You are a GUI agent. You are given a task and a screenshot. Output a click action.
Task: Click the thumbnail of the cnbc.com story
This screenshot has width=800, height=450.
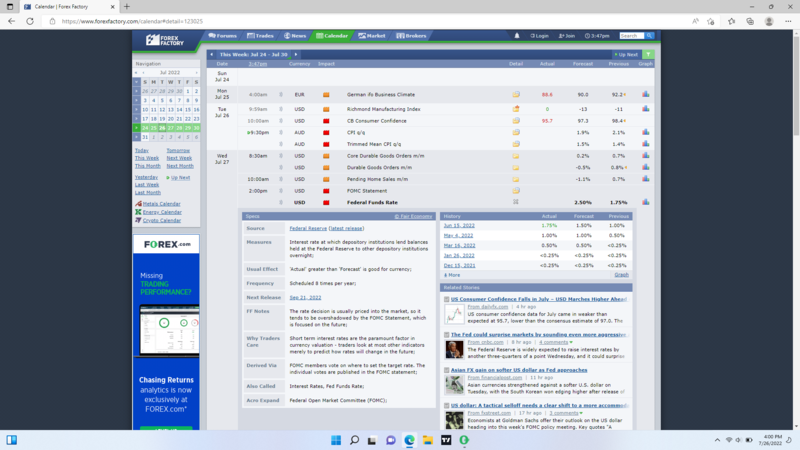click(454, 350)
